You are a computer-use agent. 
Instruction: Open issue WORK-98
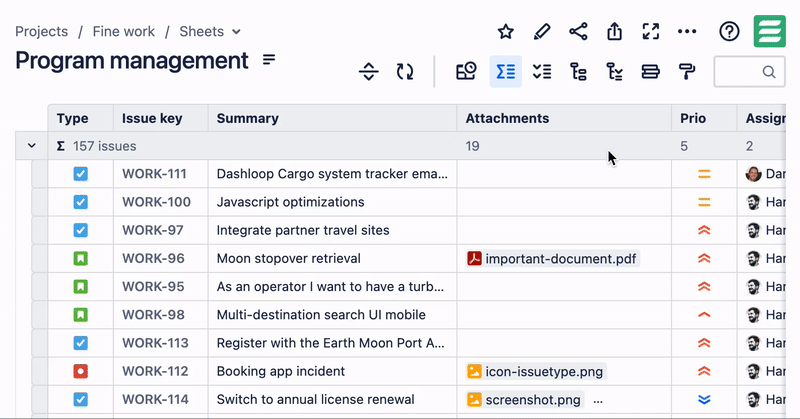[x=153, y=315]
